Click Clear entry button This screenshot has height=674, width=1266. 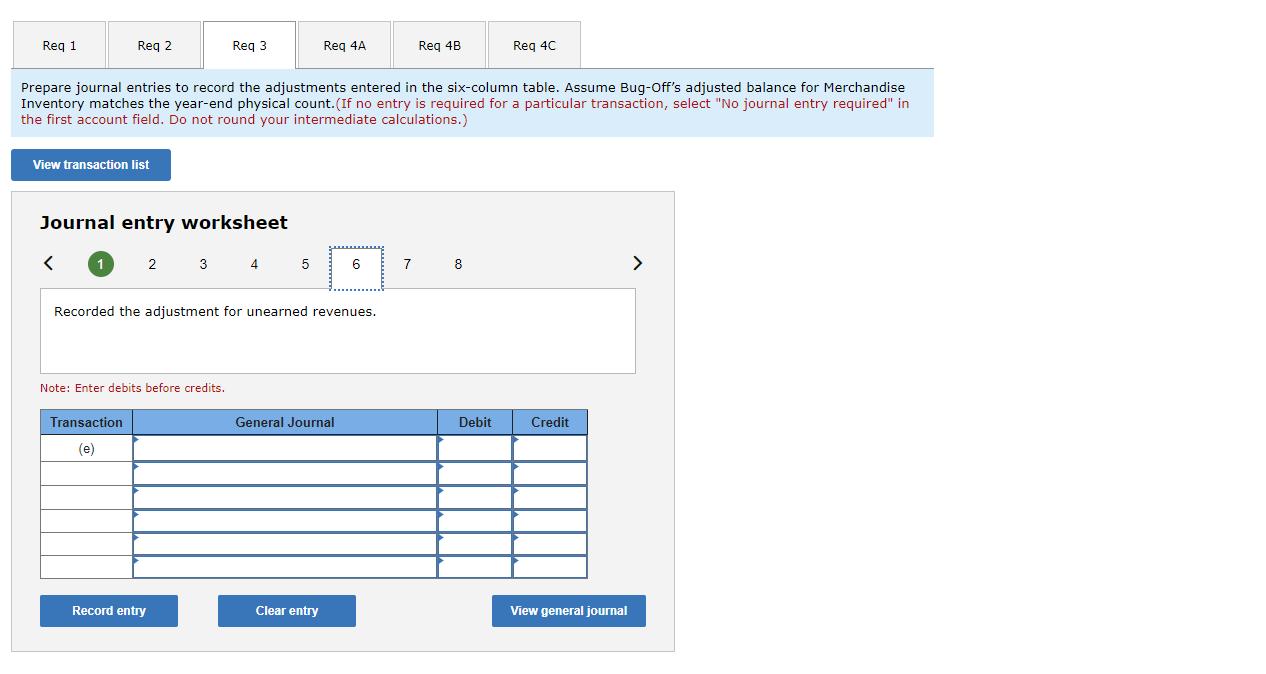coord(287,611)
